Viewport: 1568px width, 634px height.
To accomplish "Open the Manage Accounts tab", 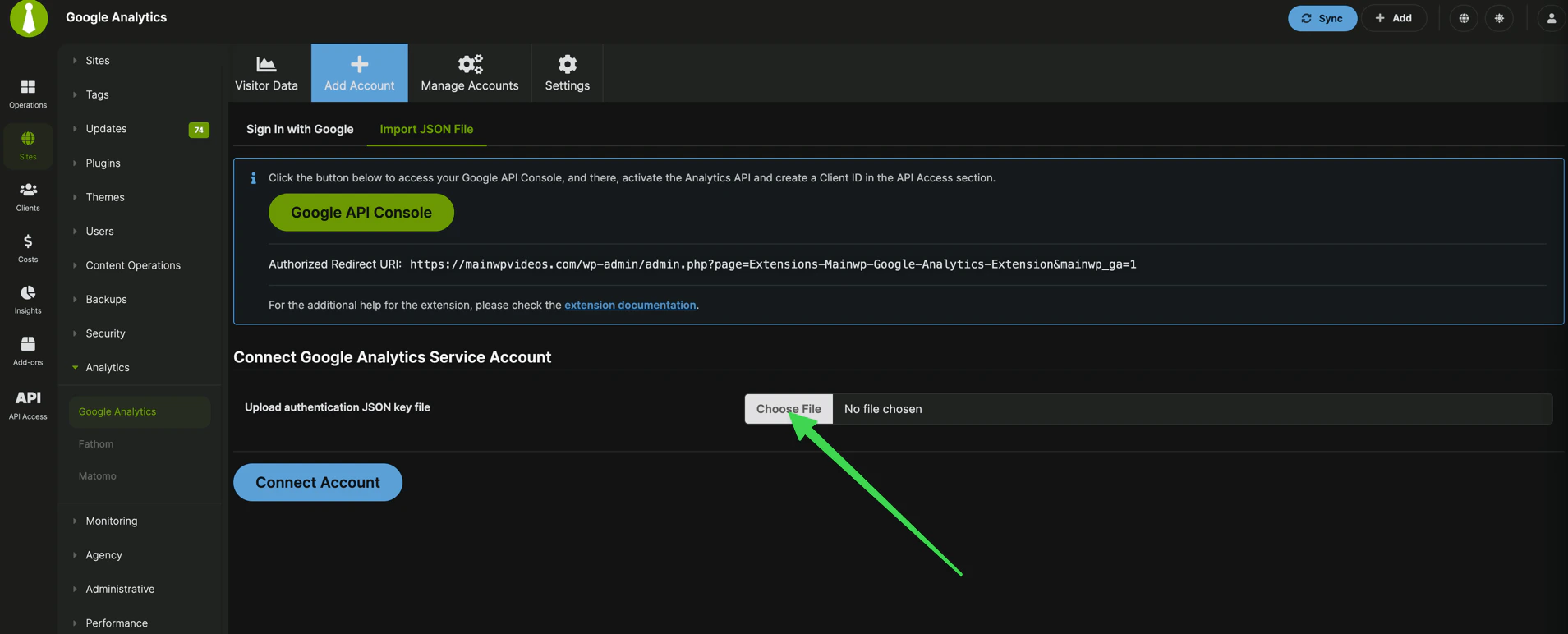I will click(470, 73).
